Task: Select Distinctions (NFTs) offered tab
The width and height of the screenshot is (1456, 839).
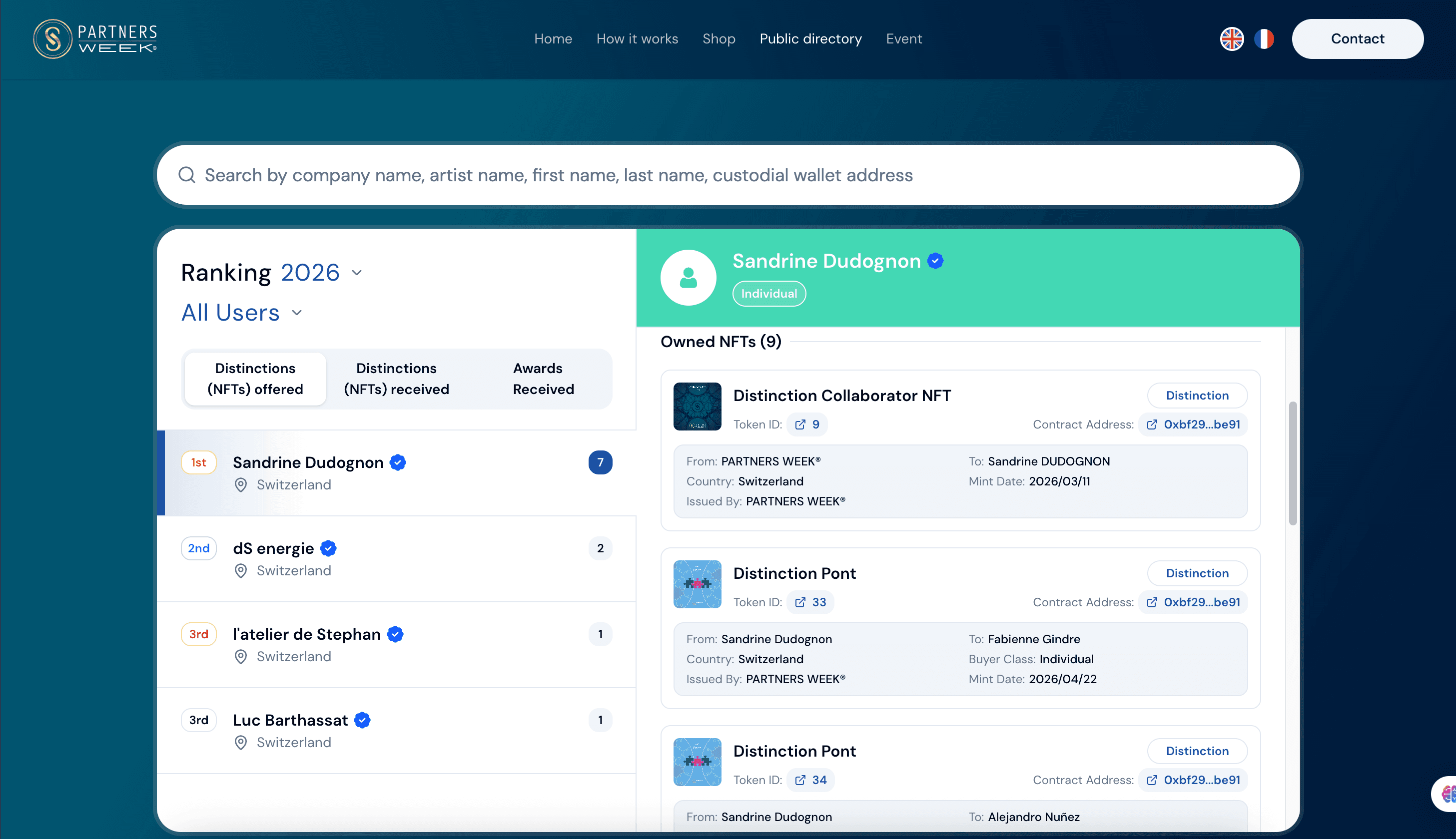Action: [x=255, y=379]
